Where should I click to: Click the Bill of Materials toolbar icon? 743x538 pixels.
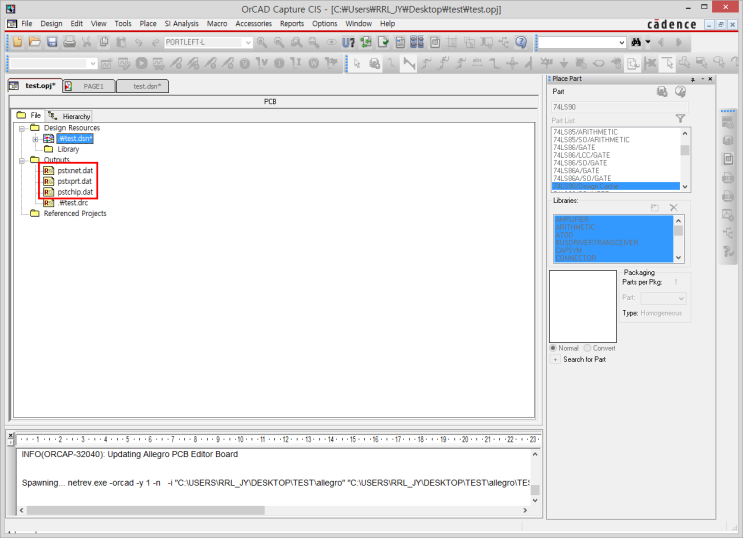[x=435, y=43]
